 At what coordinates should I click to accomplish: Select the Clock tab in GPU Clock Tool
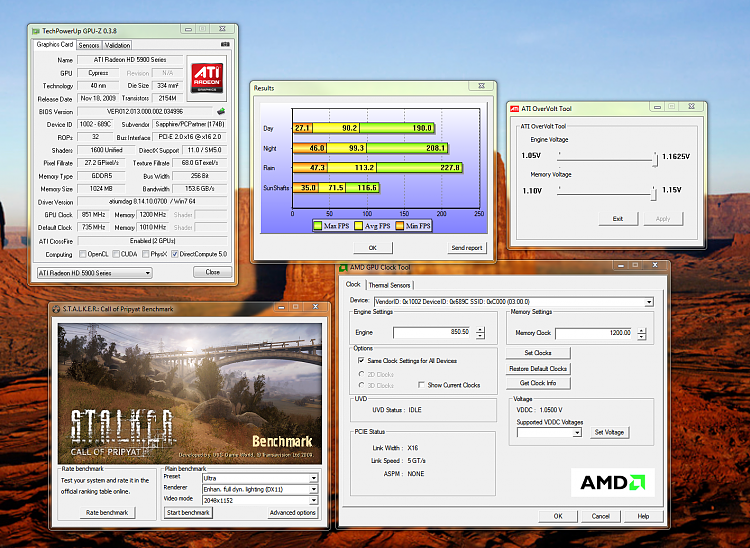pos(353,285)
